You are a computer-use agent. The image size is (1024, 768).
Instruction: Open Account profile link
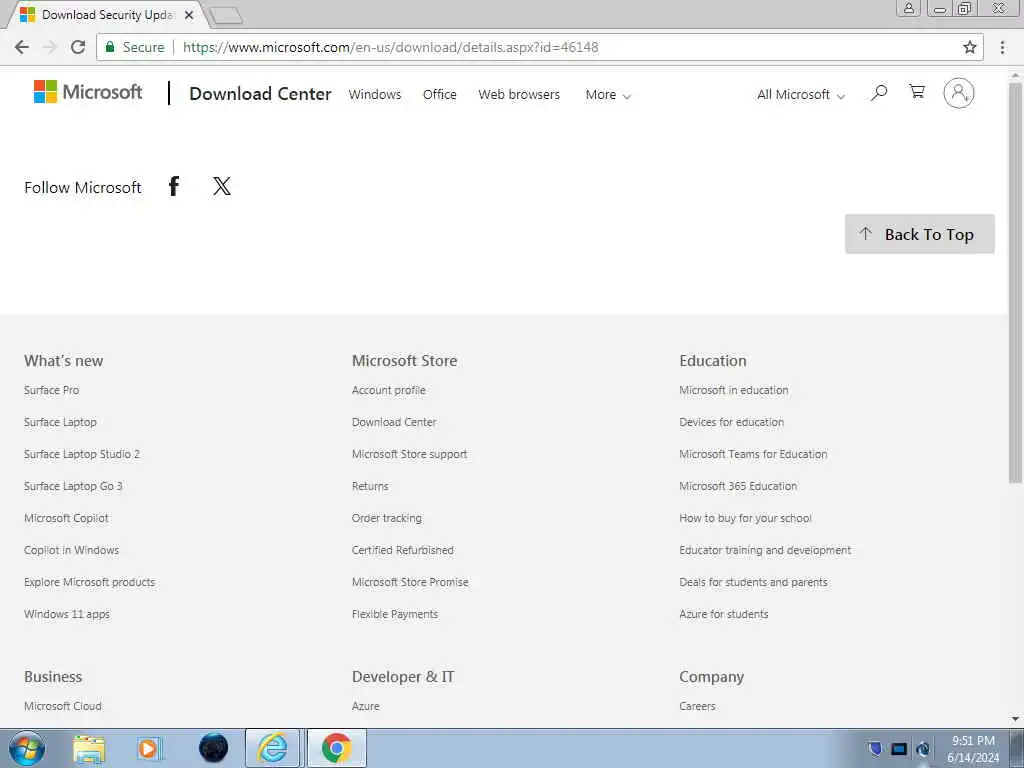[389, 390]
